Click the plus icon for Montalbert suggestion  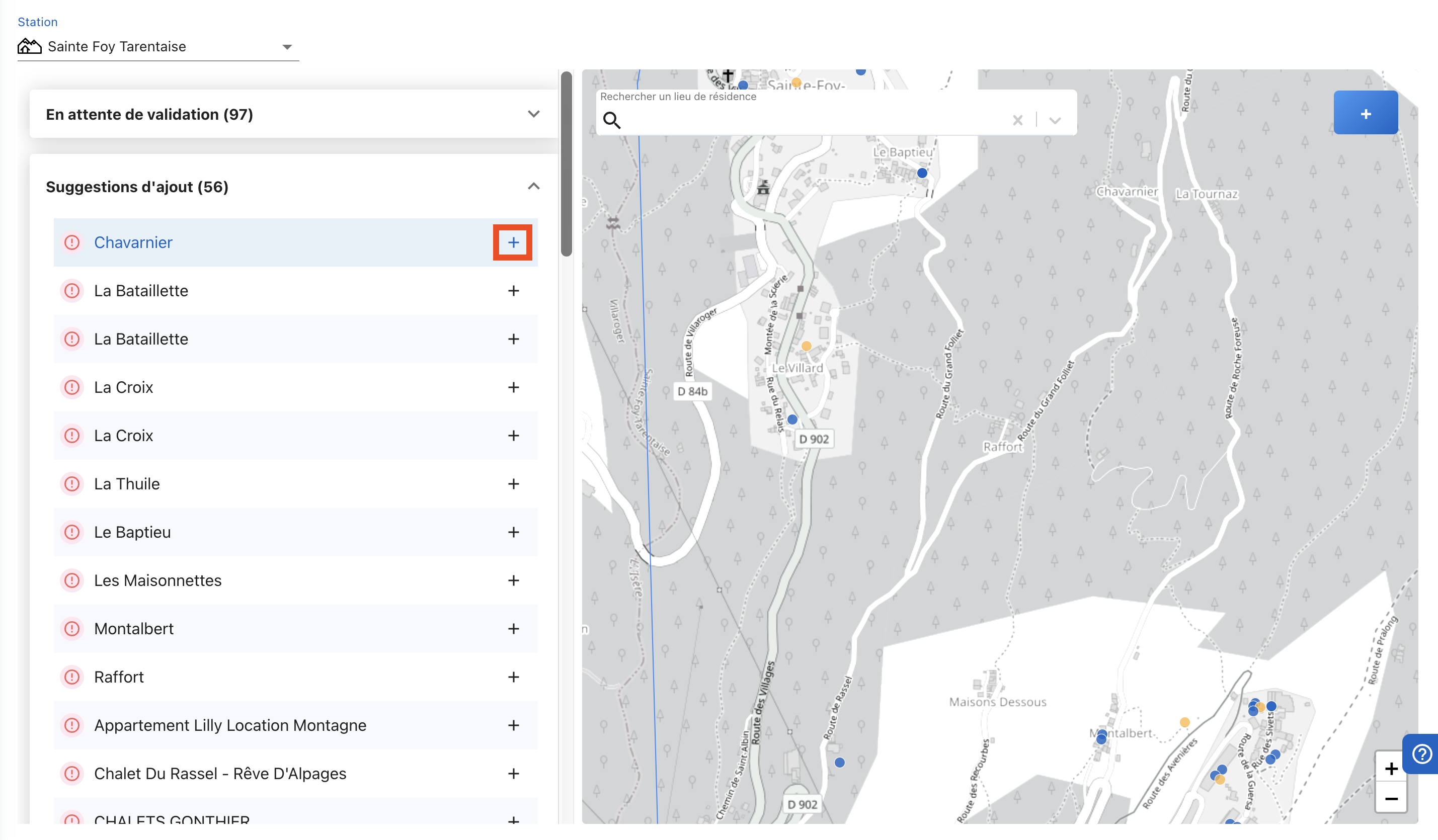coord(513,629)
